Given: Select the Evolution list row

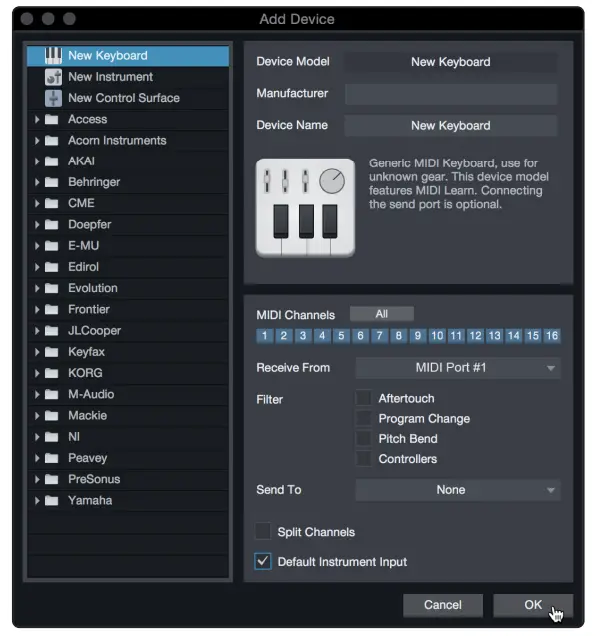Looking at the screenshot, I should coord(128,288).
